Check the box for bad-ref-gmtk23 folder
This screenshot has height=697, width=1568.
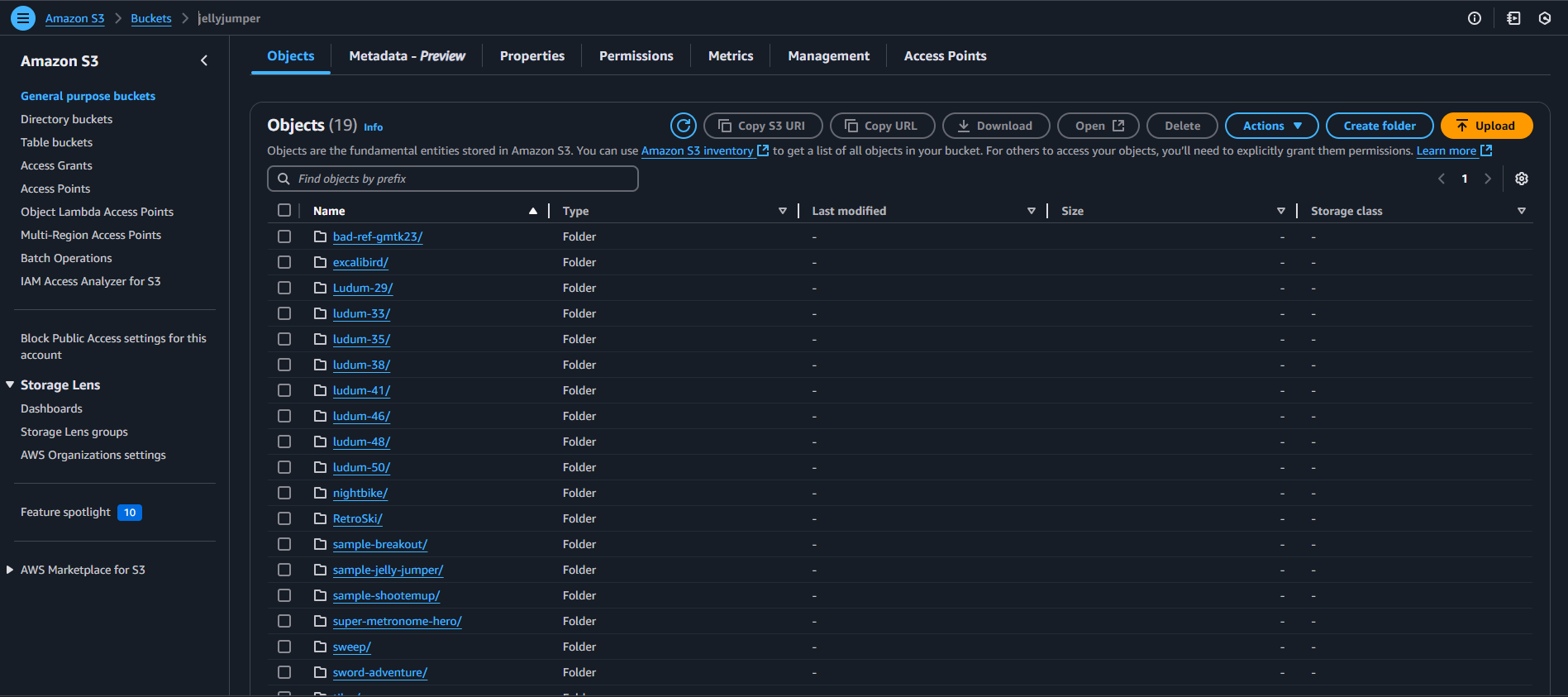[284, 236]
